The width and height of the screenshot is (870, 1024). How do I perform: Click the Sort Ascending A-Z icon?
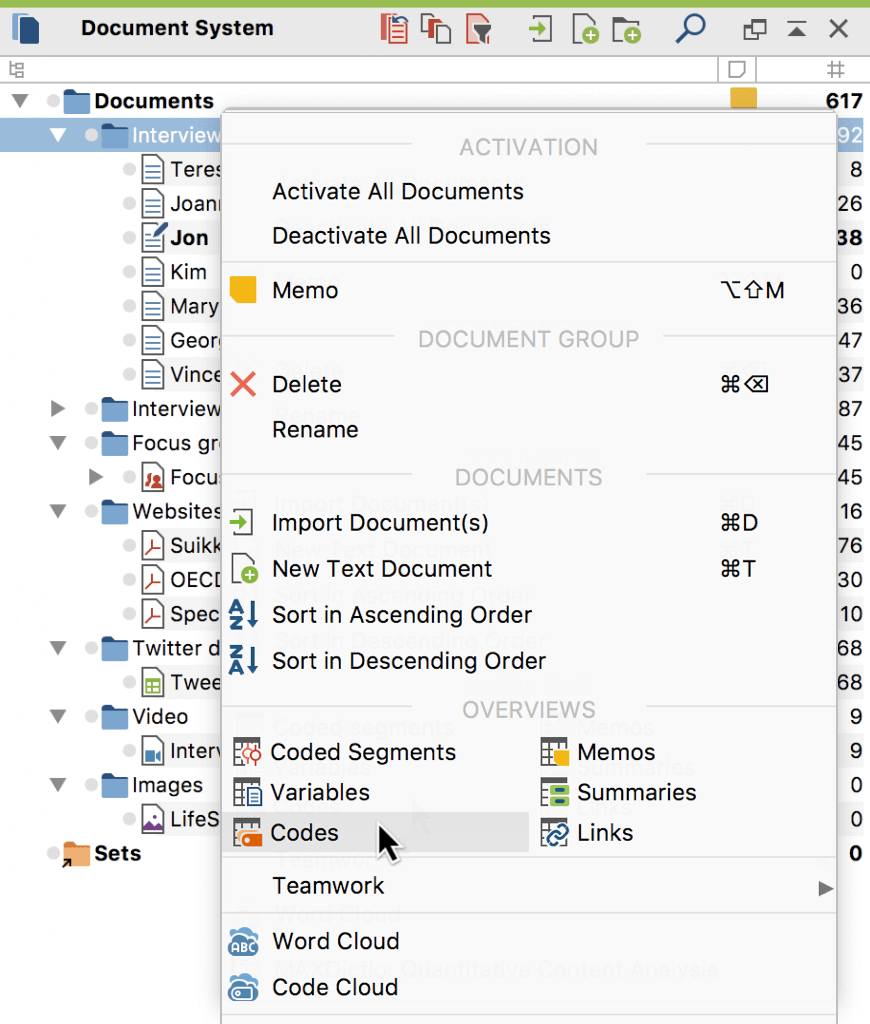click(x=243, y=615)
